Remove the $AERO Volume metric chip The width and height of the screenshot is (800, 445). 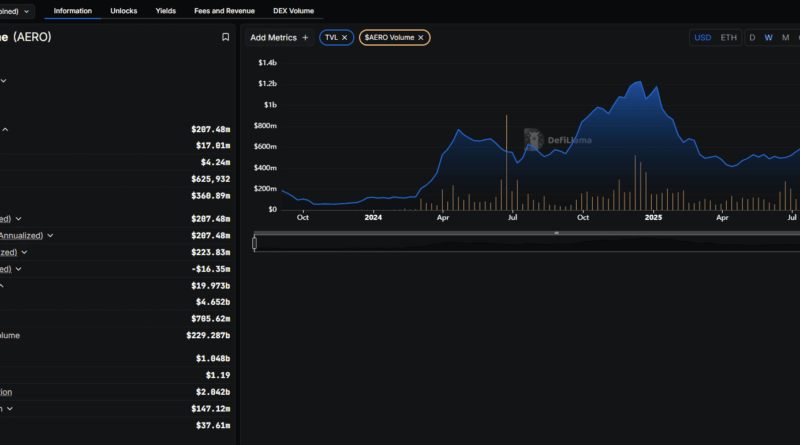(x=420, y=38)
